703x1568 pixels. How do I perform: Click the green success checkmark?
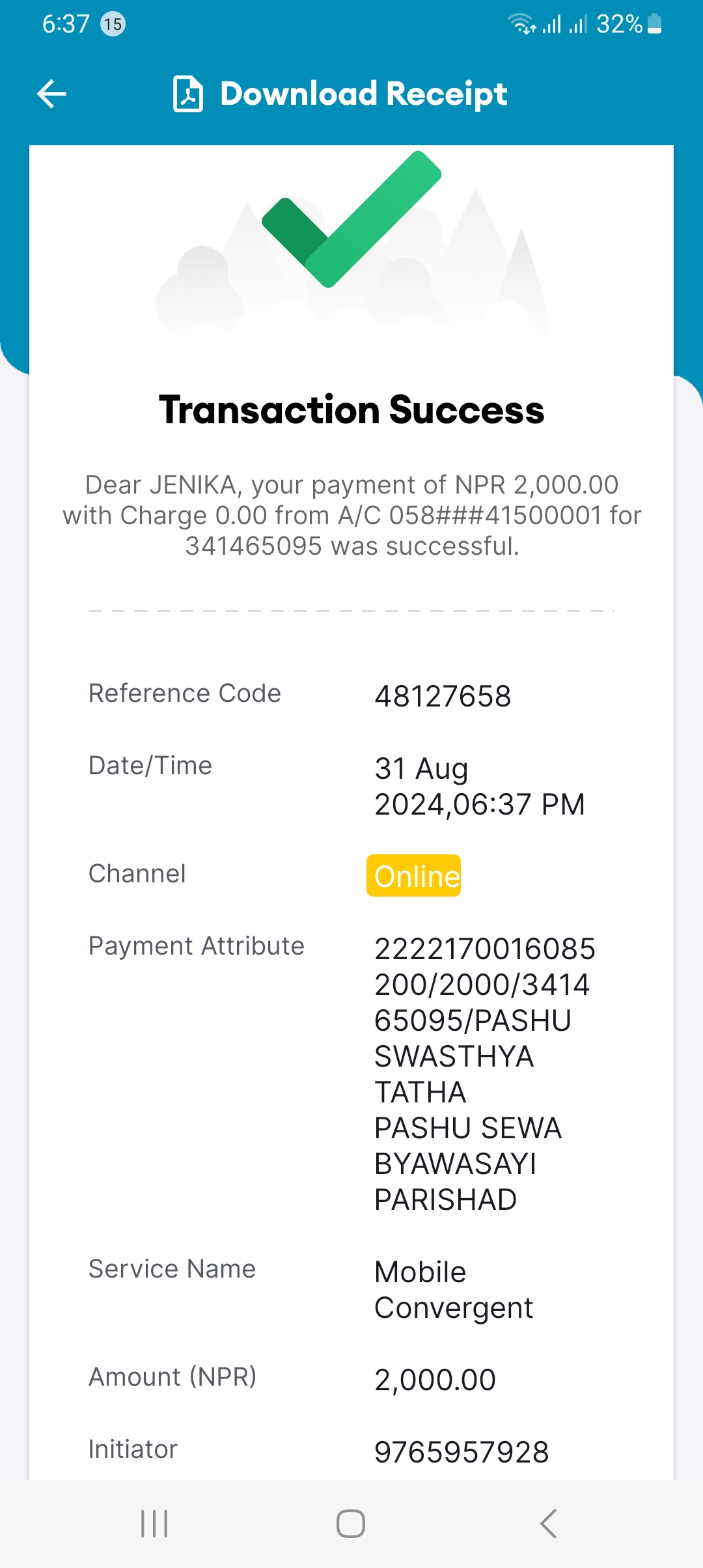(351, 219)
